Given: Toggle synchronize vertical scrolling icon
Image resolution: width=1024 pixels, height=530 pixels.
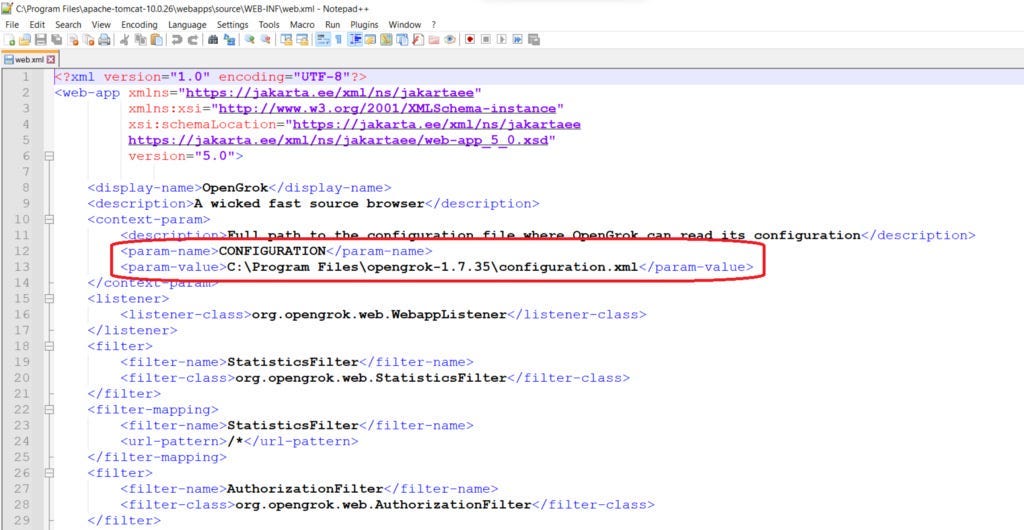Looking at the screenshot, I should click(x=286, y=40).
